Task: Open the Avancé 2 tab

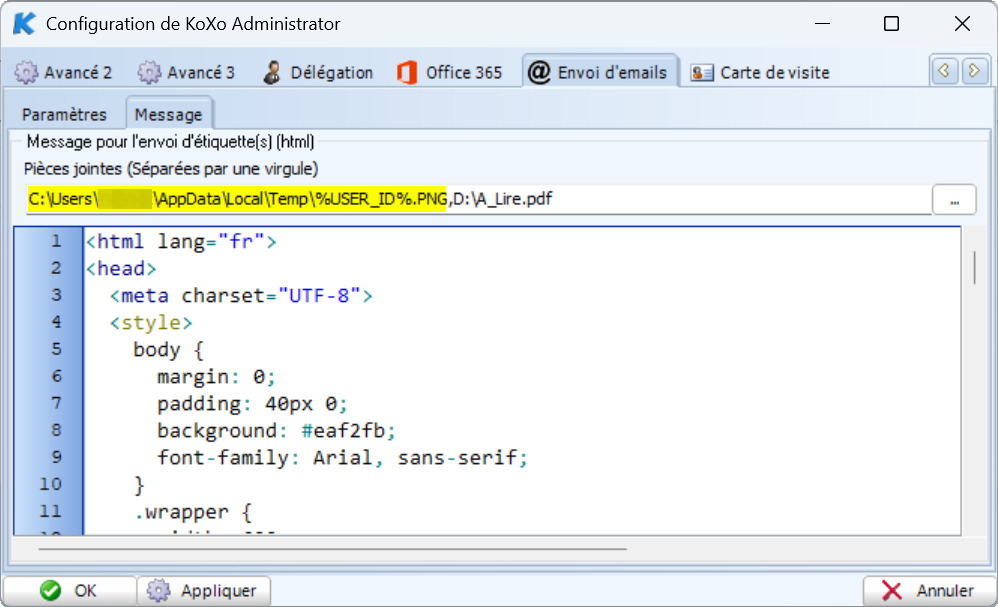Action: pos(63,73)
